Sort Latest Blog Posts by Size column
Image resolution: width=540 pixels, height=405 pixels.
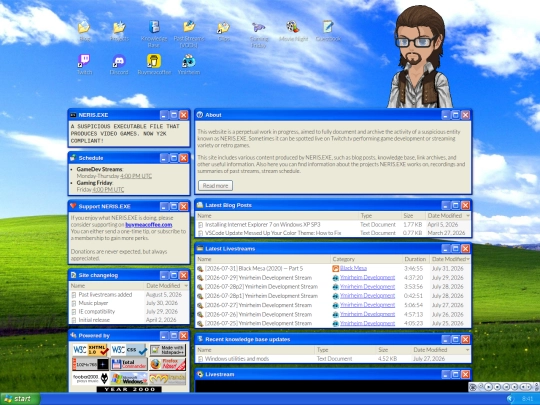(x=413, y=216)
